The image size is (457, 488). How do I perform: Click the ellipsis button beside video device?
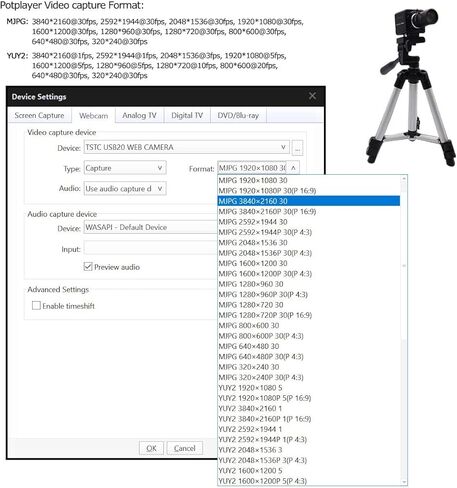(297, 148)
